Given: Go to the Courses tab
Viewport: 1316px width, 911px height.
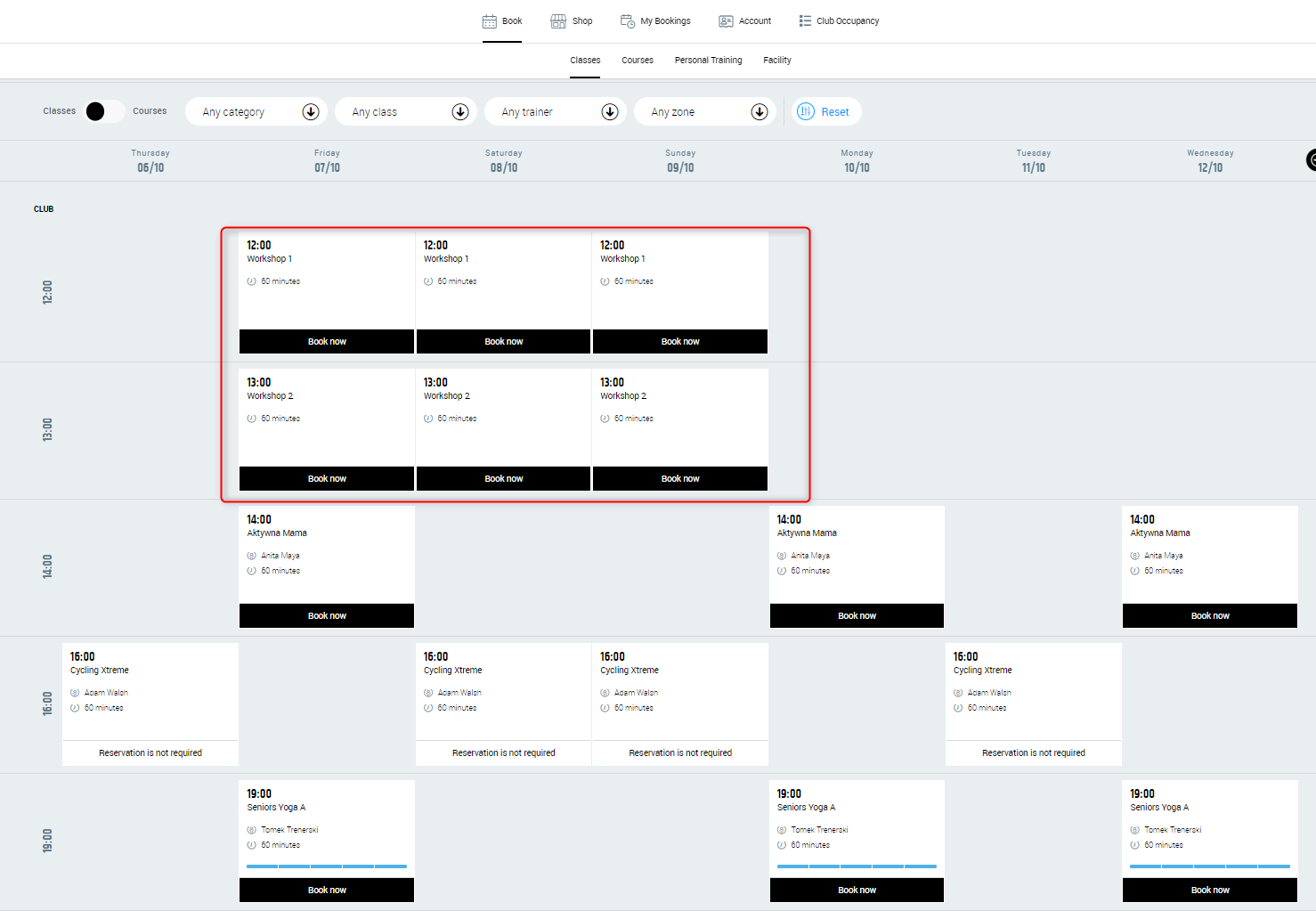Looking at the screenshot, I should (x=637, y=61).
